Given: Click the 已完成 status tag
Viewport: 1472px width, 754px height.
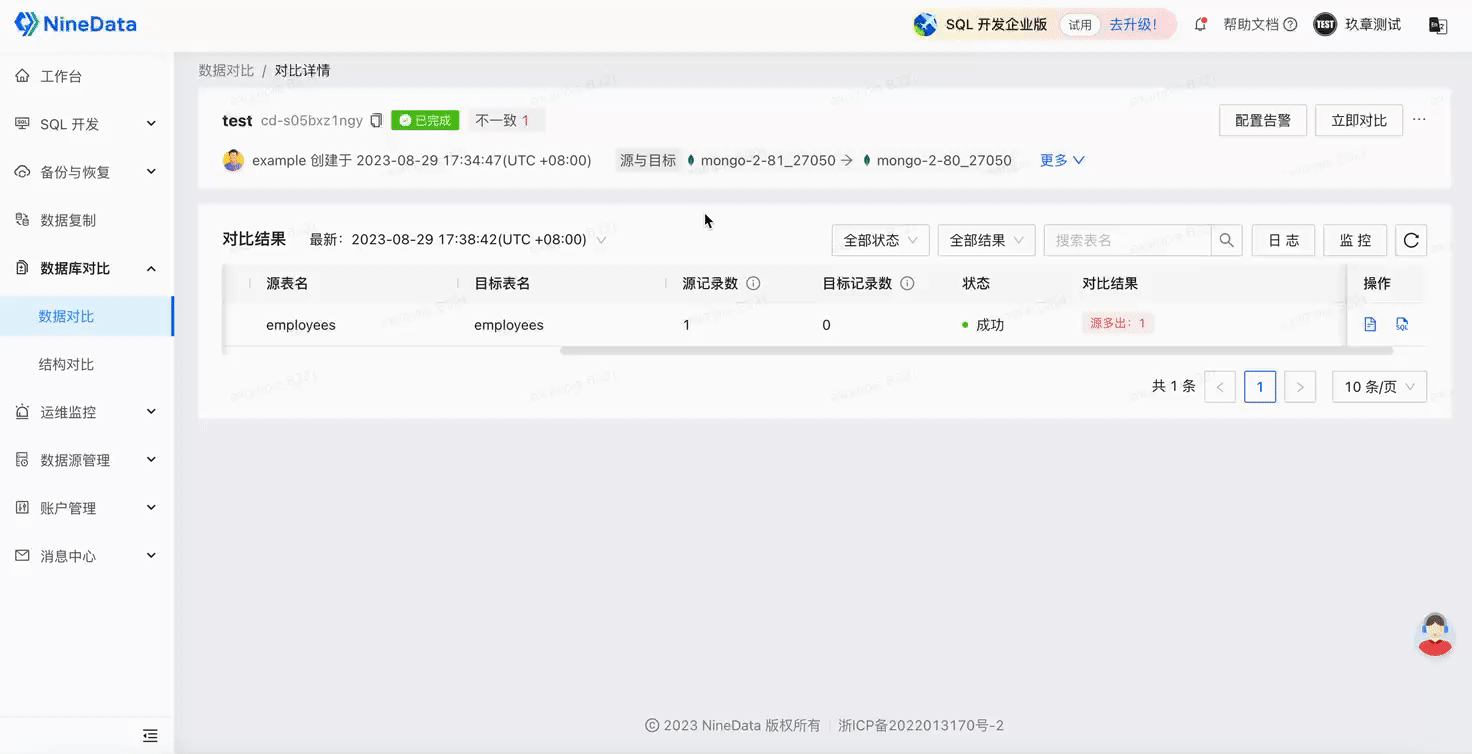Looking at the screenshot, I should coord(425,120).
